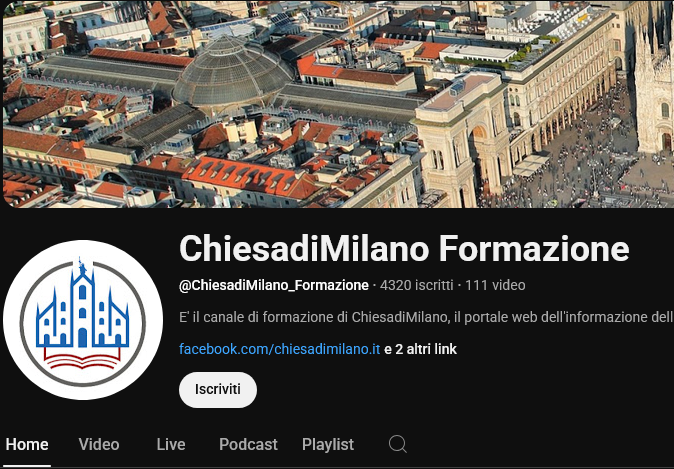Click the ChiesadiMilano Formazione channel title

pos(404,249)
